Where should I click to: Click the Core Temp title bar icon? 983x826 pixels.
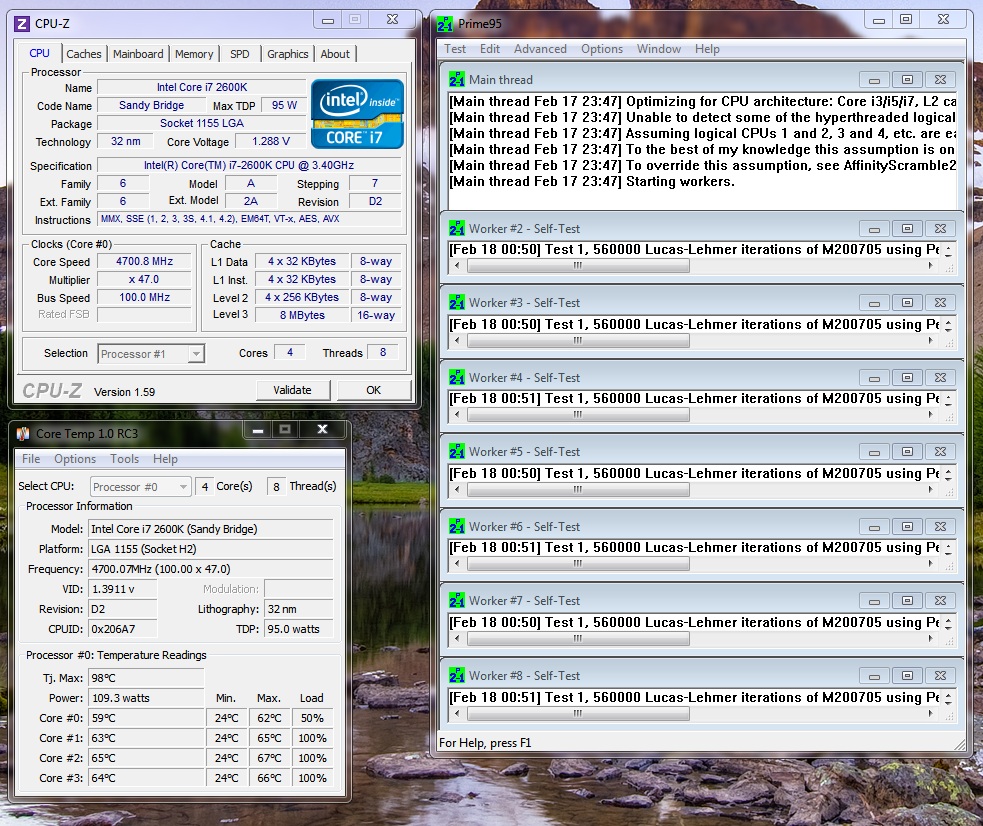(x=23, y=434)
